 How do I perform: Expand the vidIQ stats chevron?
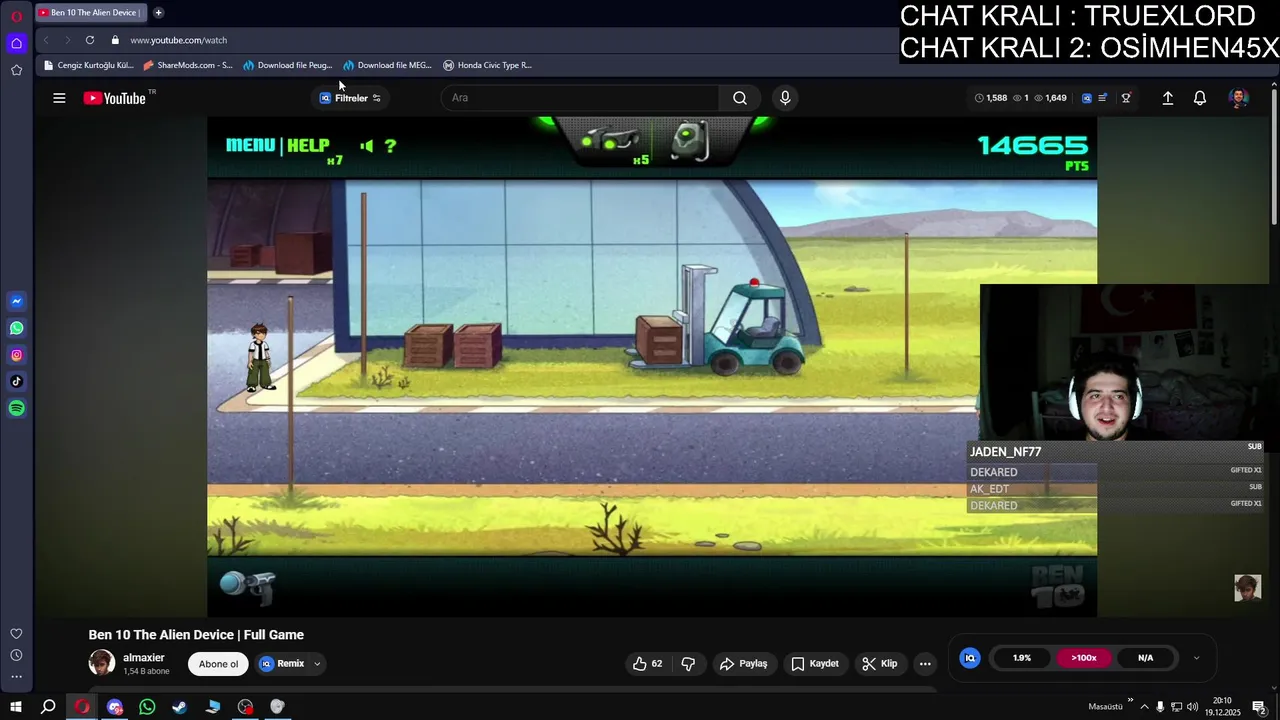coord(1196,658)
